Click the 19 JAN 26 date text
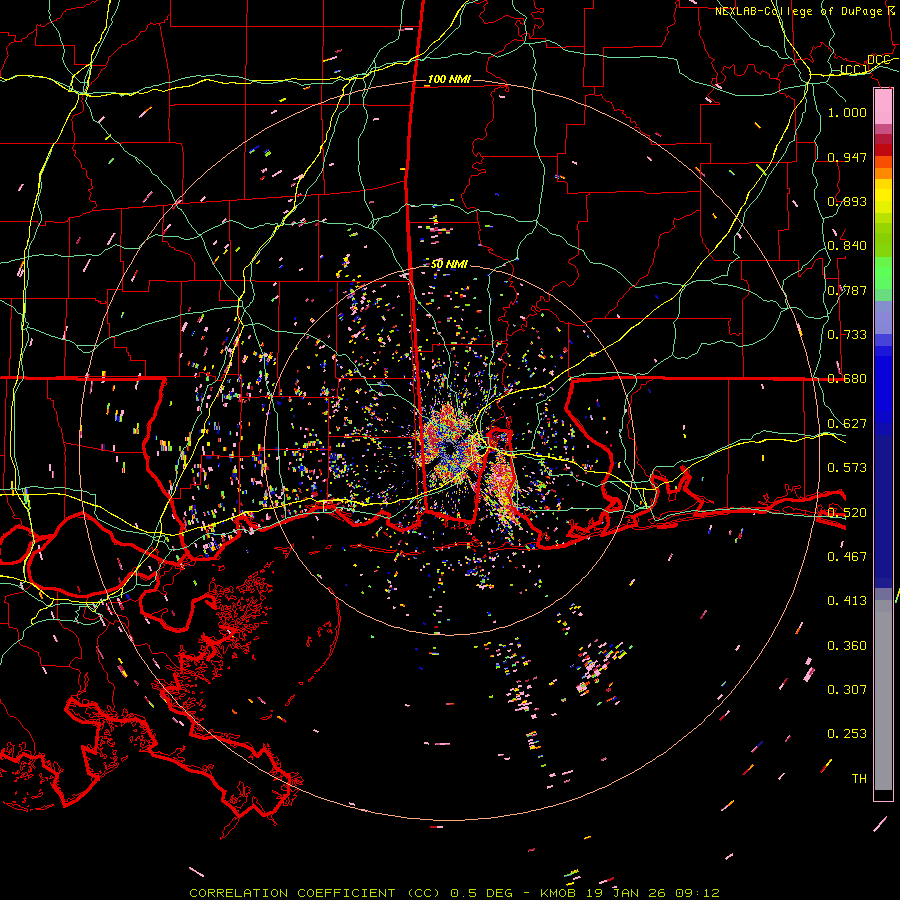 click(624, 893)
